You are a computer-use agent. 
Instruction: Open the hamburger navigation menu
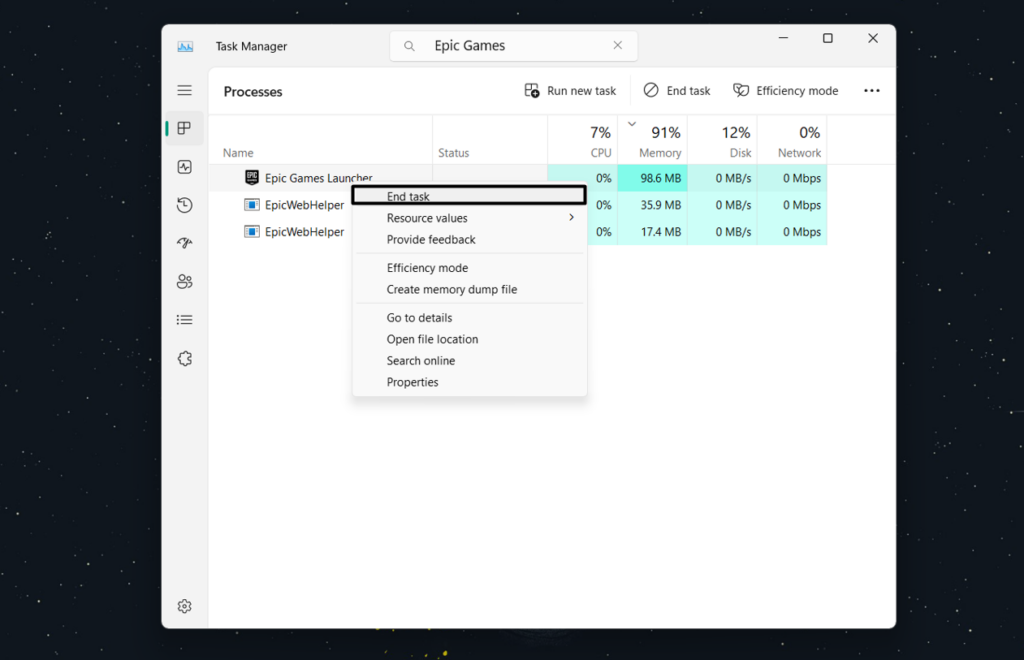184,90
